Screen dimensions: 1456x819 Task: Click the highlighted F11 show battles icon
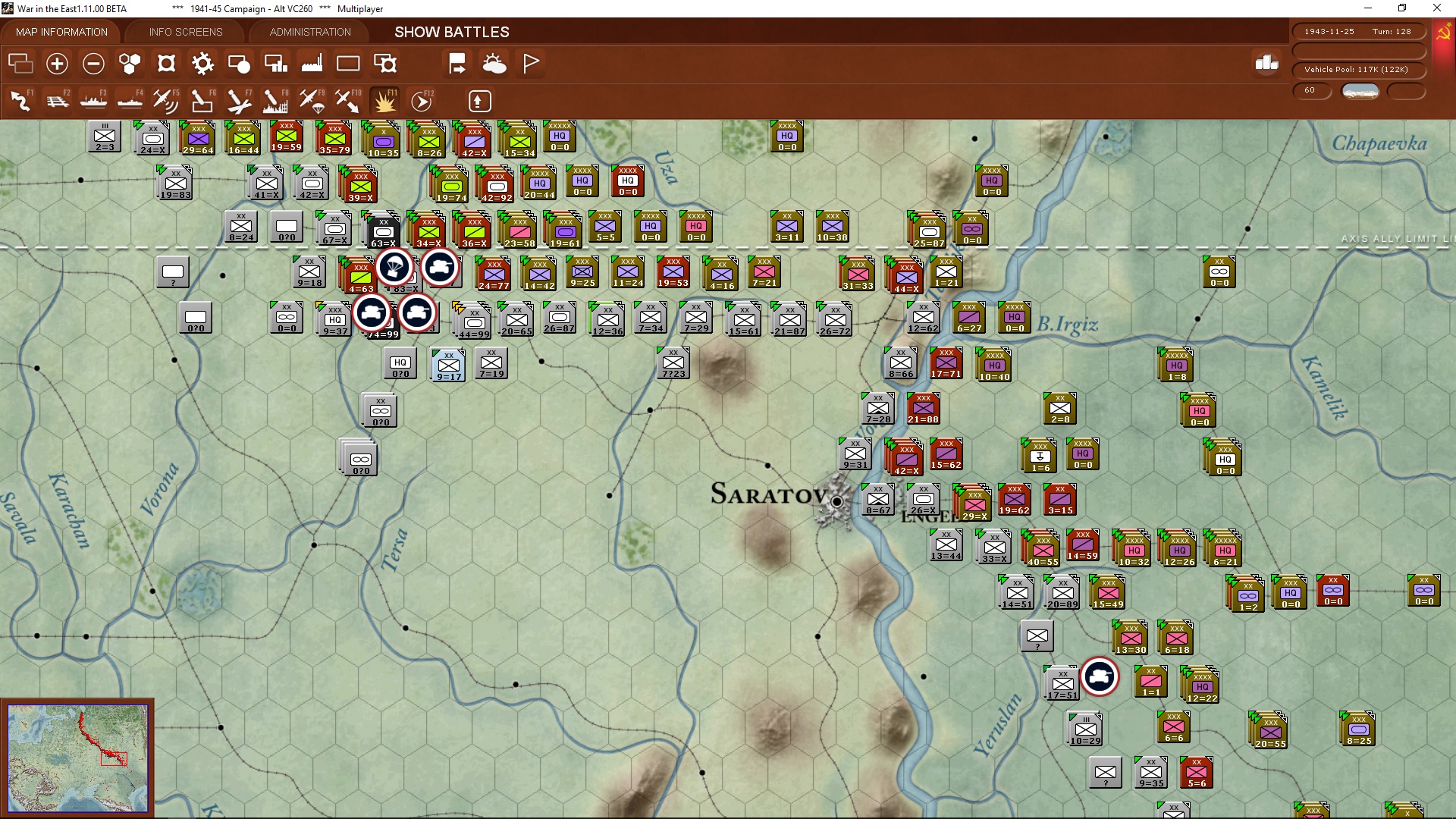384,101
